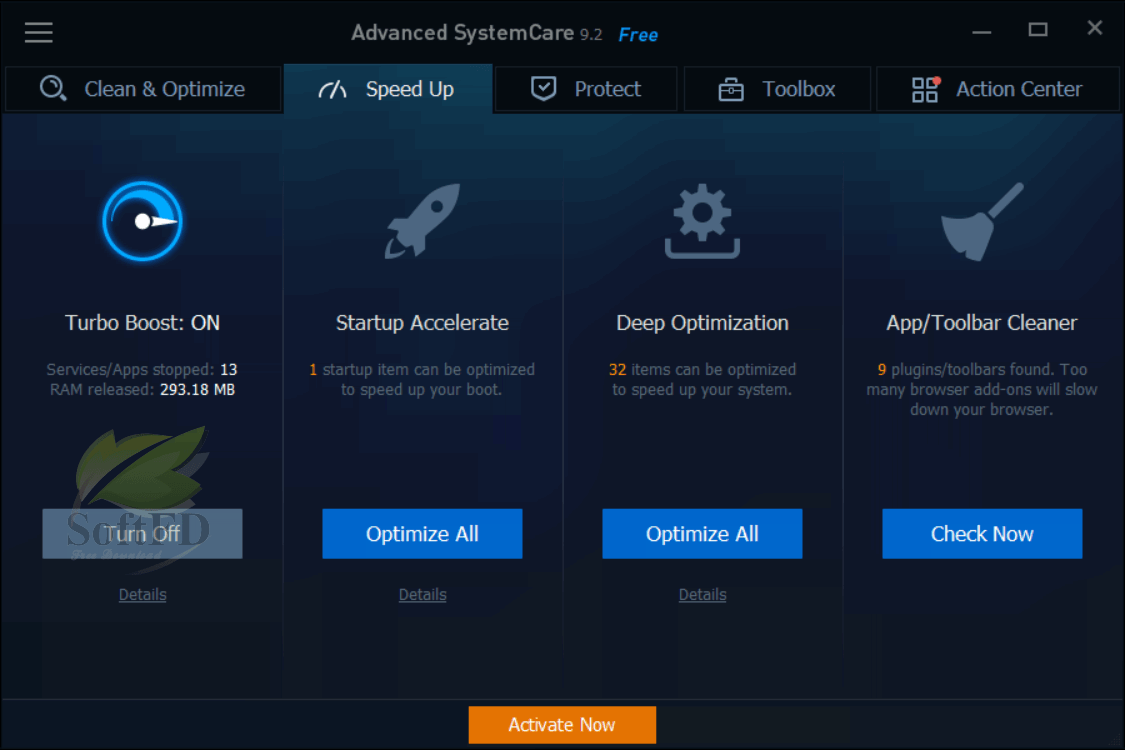Viewport: 1125px width, 750px height.
Task: Click the Startup Accelerate heading
Action: 423,323
